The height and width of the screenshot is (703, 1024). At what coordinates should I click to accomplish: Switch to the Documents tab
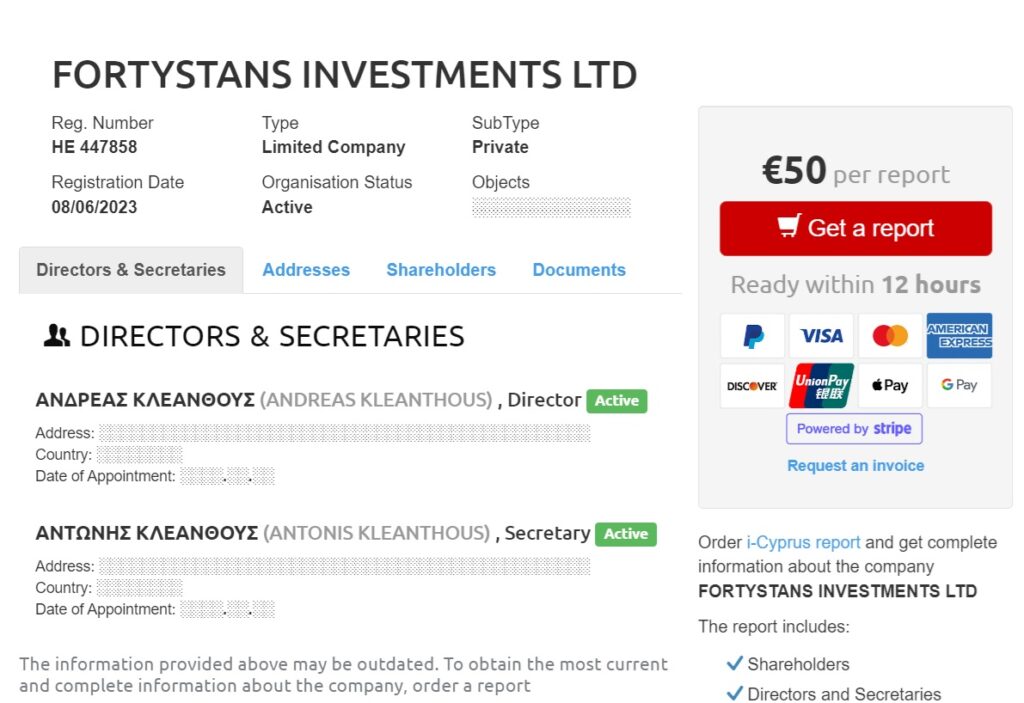pos(579,270)
